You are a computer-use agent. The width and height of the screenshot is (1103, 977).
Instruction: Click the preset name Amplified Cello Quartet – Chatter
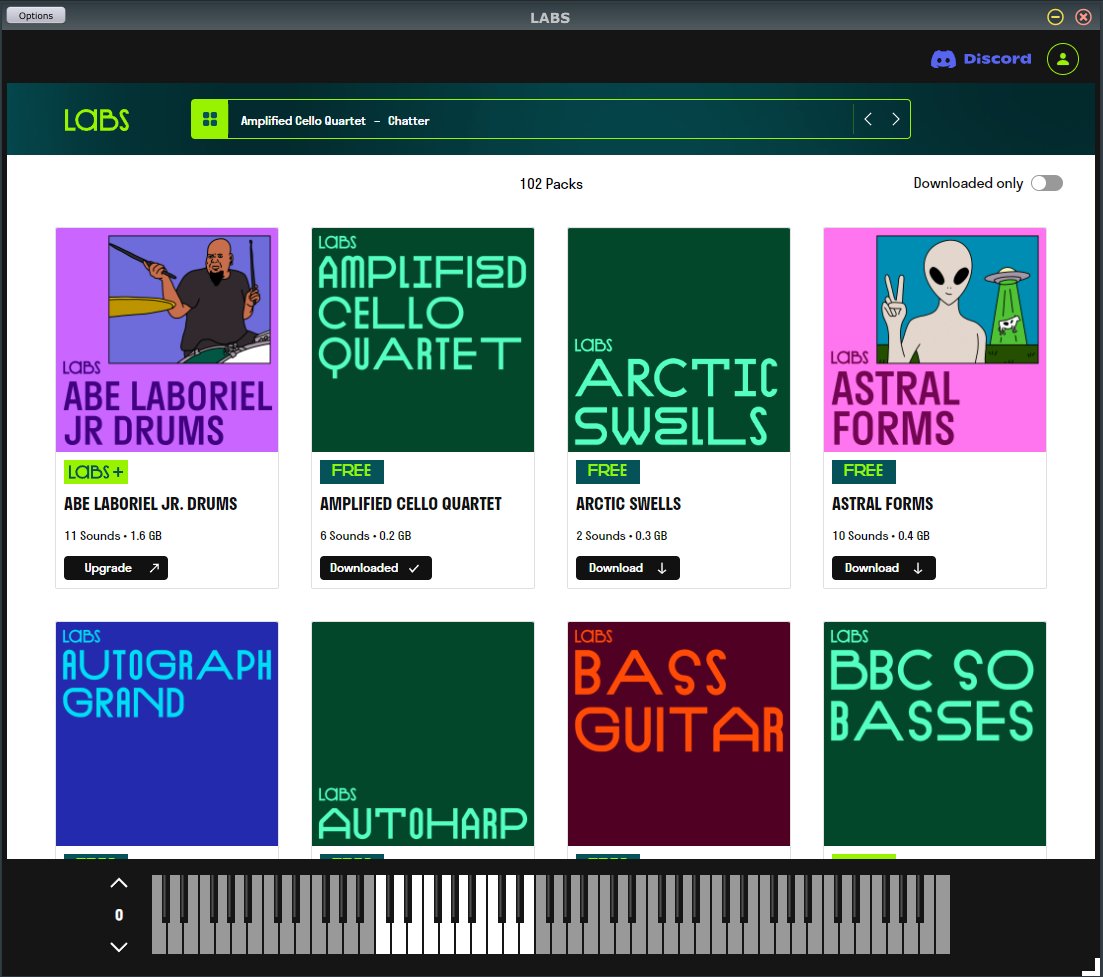pyautogui.click(x=335, y=121)
